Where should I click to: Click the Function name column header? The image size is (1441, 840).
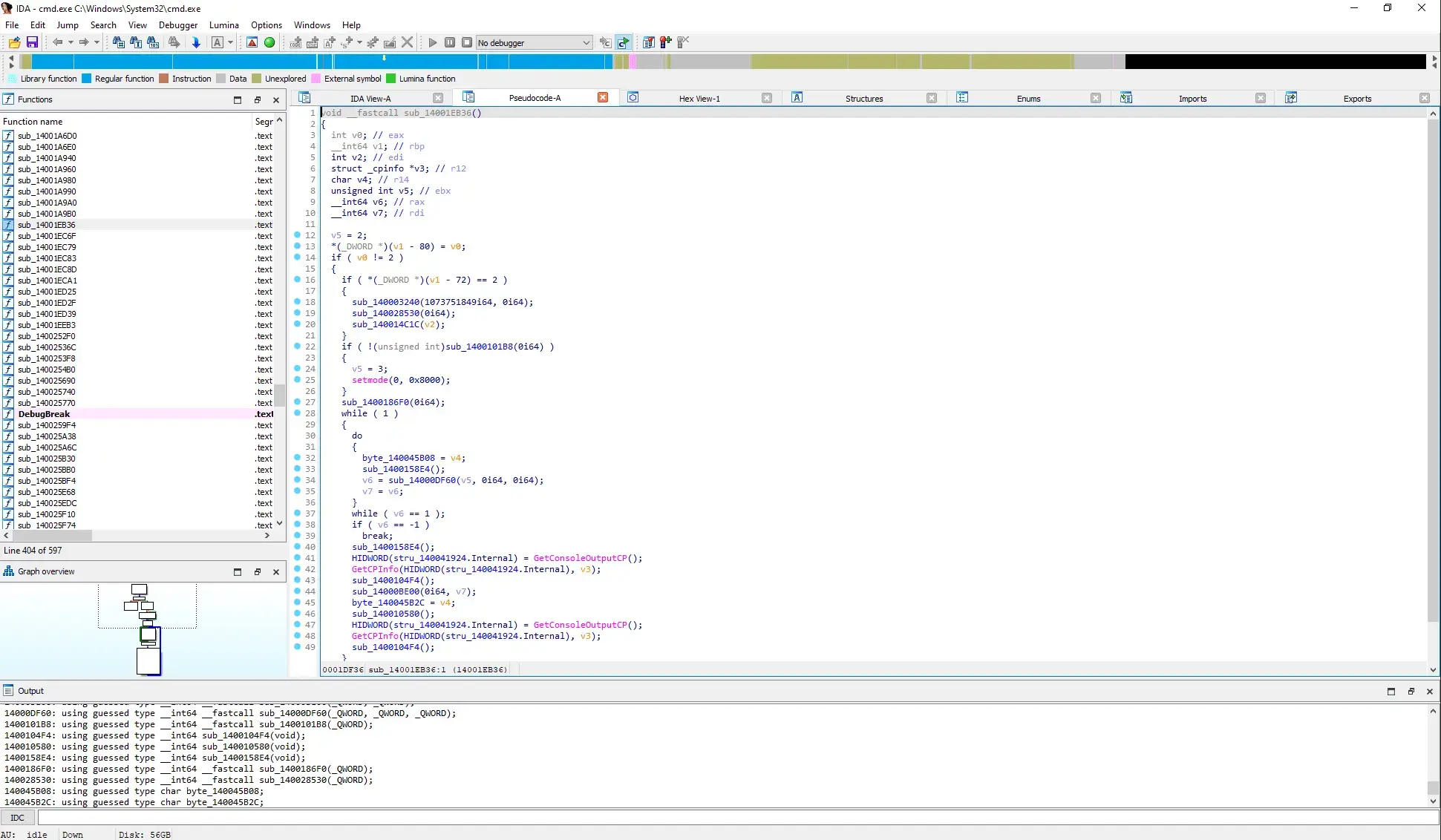tap(126, 121)
